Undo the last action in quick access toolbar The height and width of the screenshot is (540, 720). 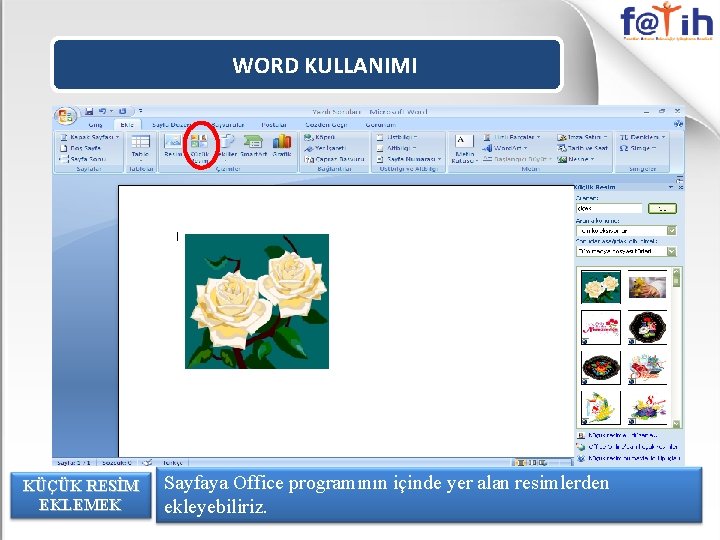(x=102, y=111)
